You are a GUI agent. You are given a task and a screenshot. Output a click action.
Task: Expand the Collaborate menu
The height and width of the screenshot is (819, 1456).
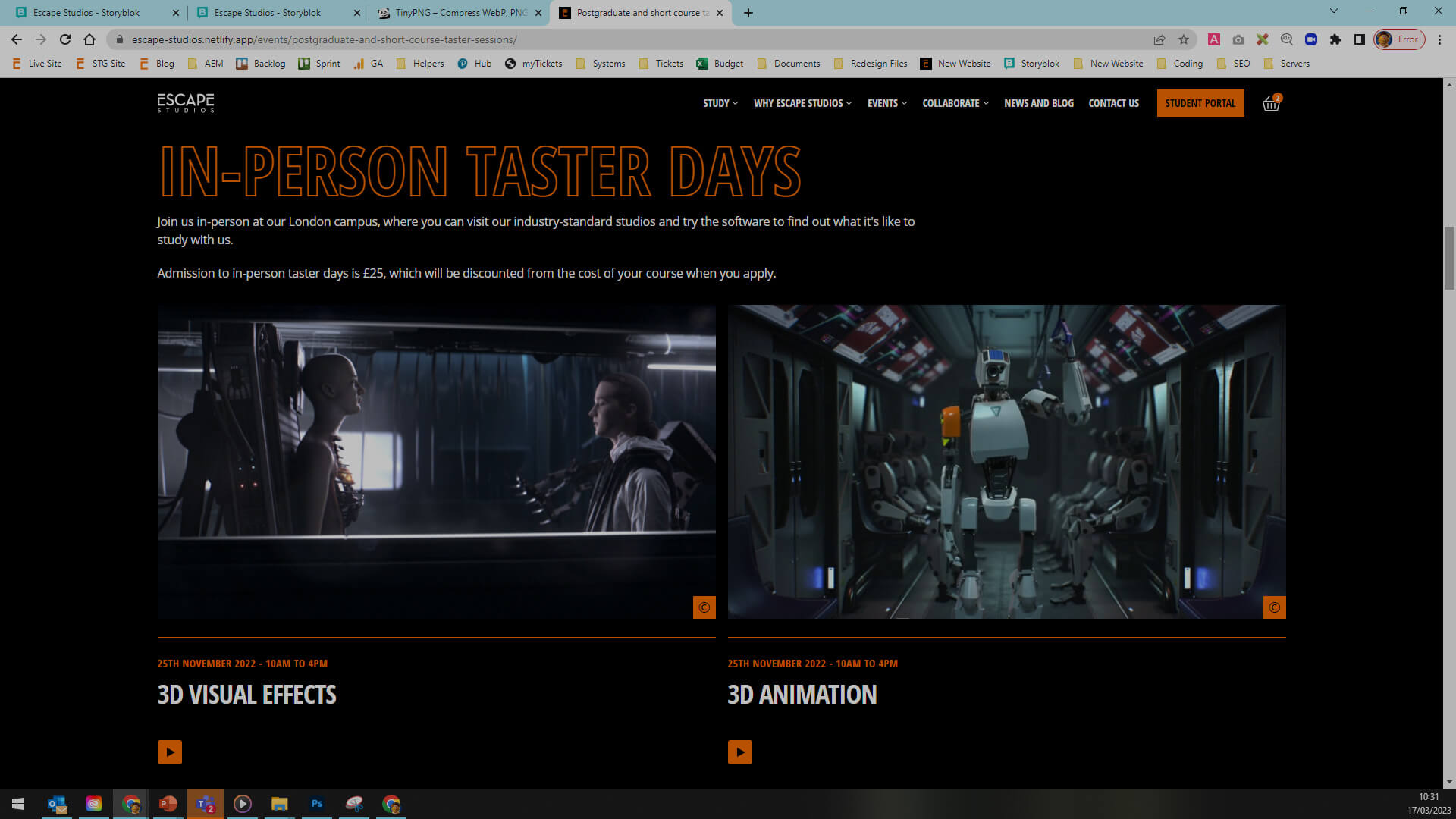(955, 103)
